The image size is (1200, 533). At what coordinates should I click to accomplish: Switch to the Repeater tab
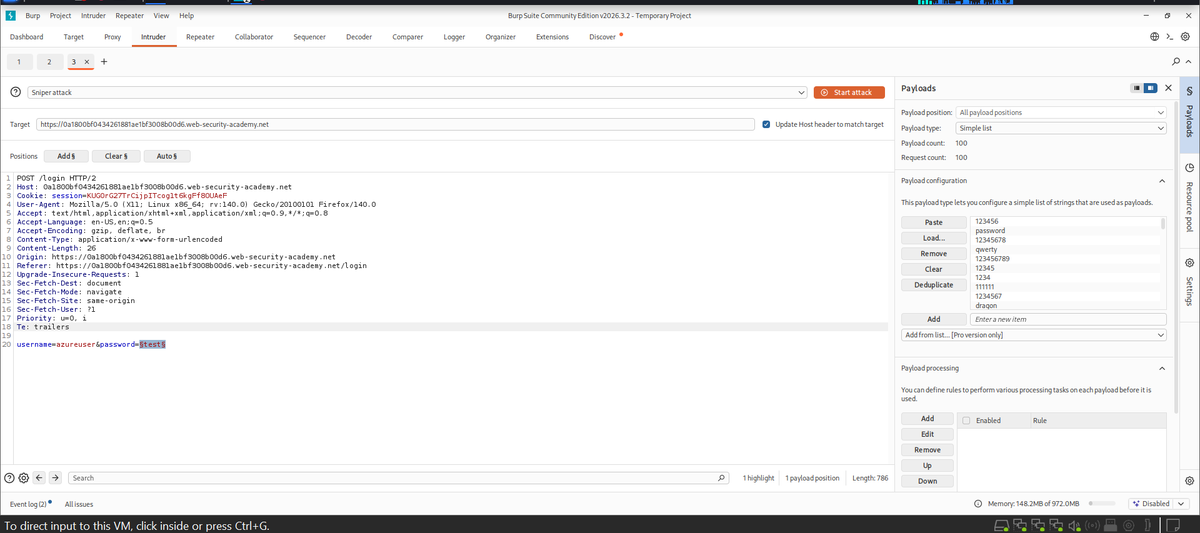pos(201,37)
